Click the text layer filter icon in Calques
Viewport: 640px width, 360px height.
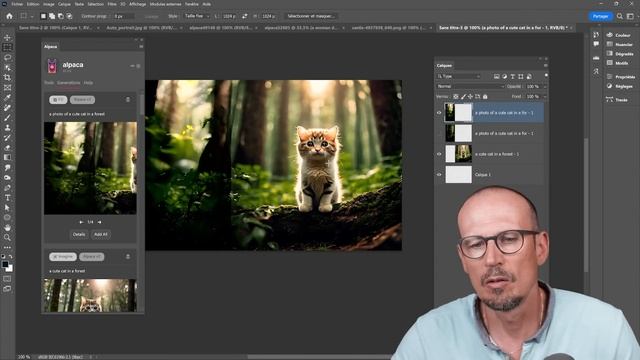[x=513, y=76]
